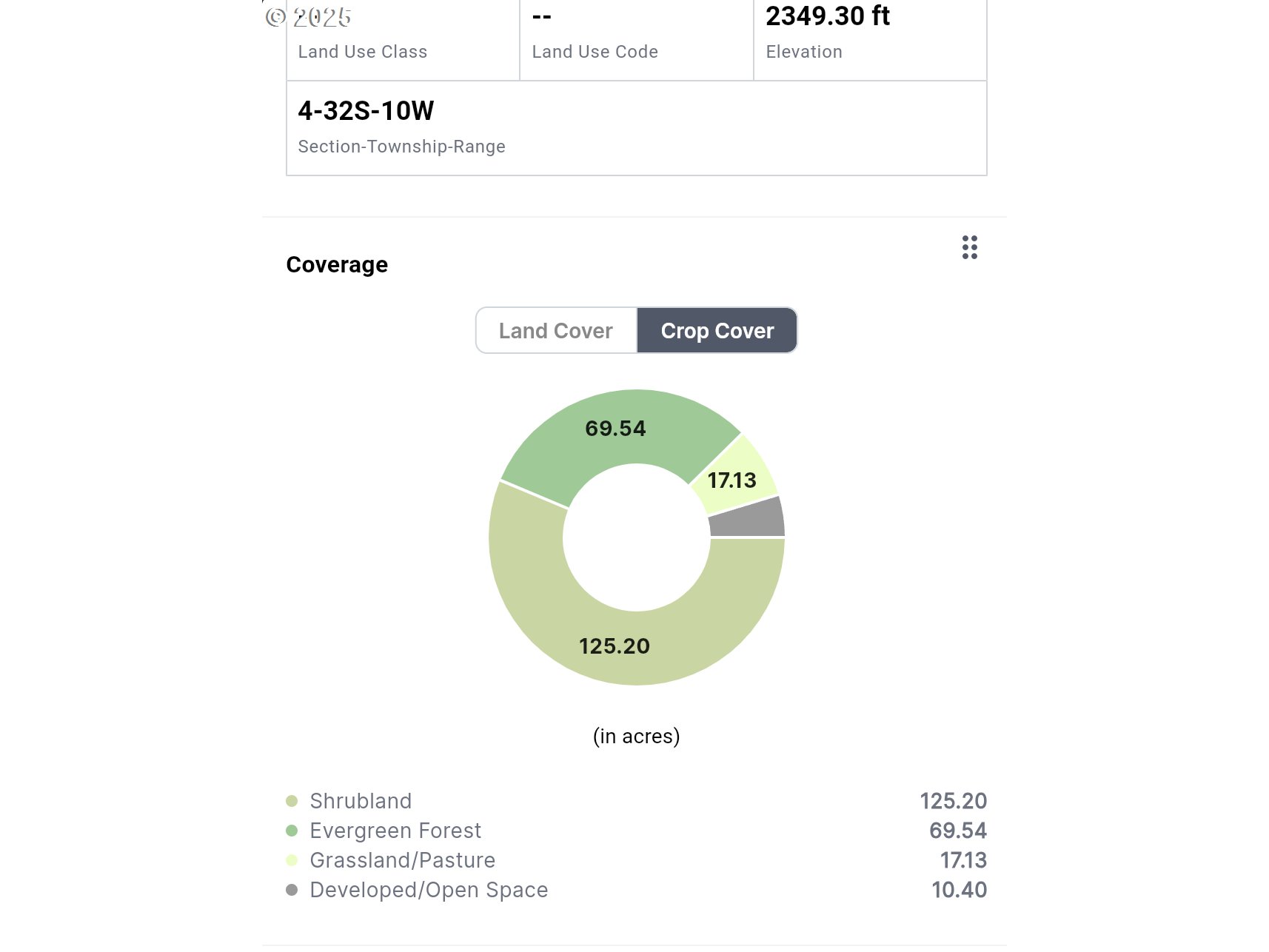
Task: Click the Grassland/Pasture legend color dot
Action: coord(292,860)
